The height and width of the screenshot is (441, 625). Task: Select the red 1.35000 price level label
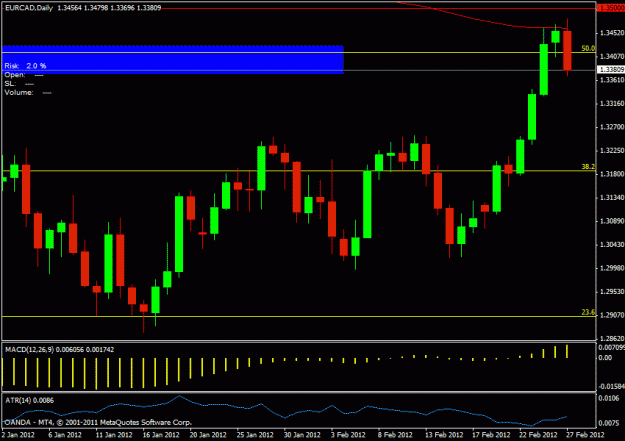(611, 8)
